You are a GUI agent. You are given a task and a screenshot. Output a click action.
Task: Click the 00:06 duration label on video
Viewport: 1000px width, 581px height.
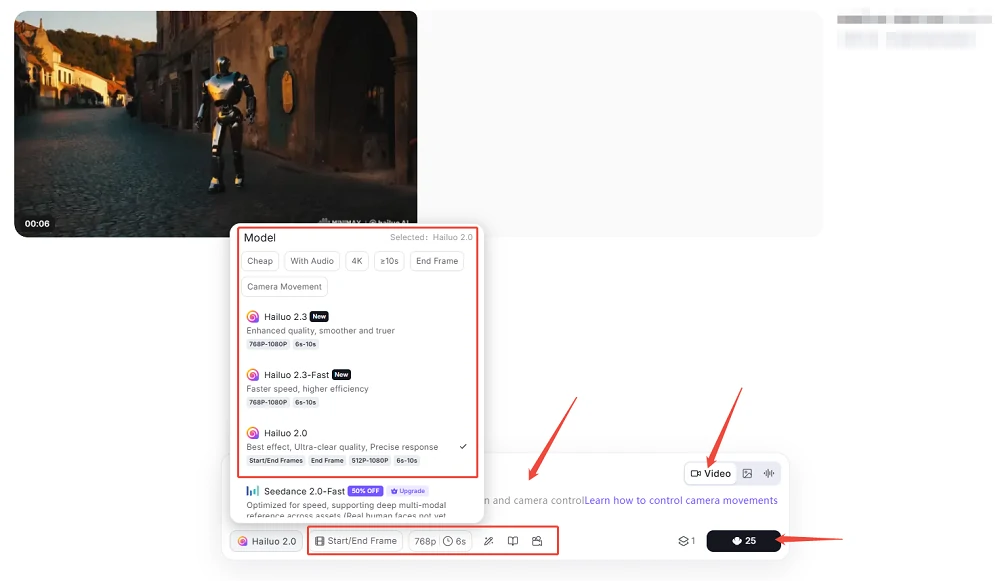click(37, 223)
